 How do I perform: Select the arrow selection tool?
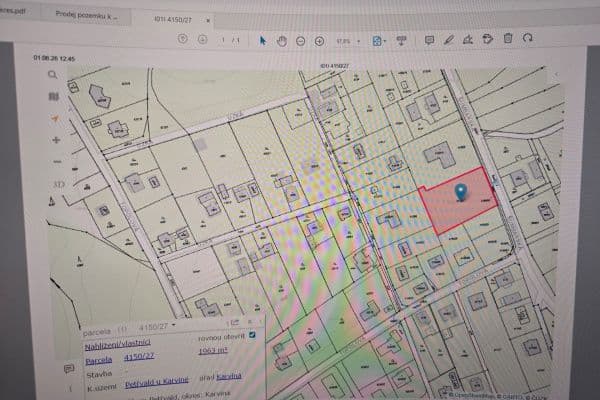click(262, 41)
